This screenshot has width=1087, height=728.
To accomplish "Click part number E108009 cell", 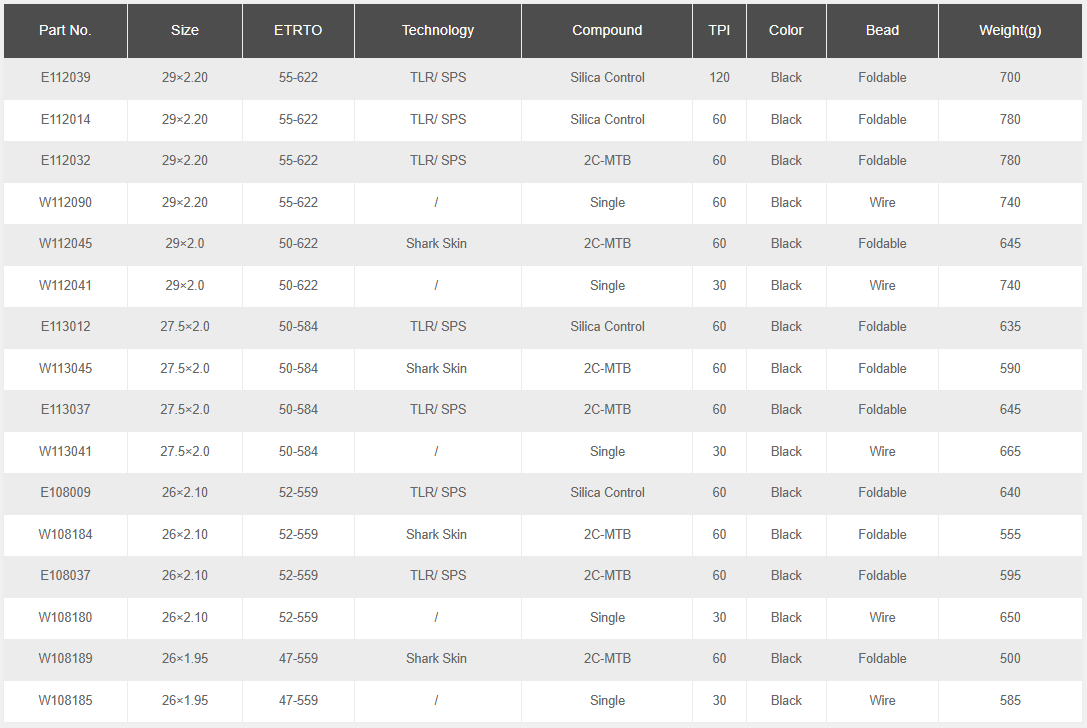I will pyautogui.click(x=65, y=492).
